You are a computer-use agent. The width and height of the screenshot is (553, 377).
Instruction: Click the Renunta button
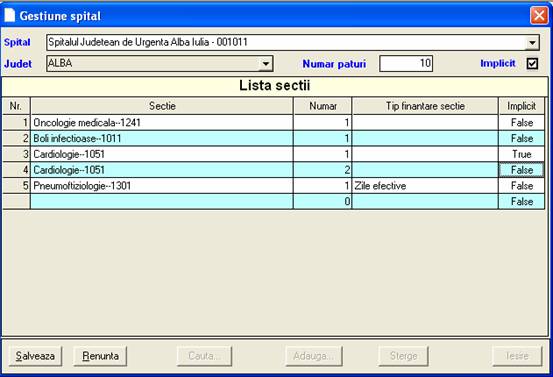click(100, 356)
